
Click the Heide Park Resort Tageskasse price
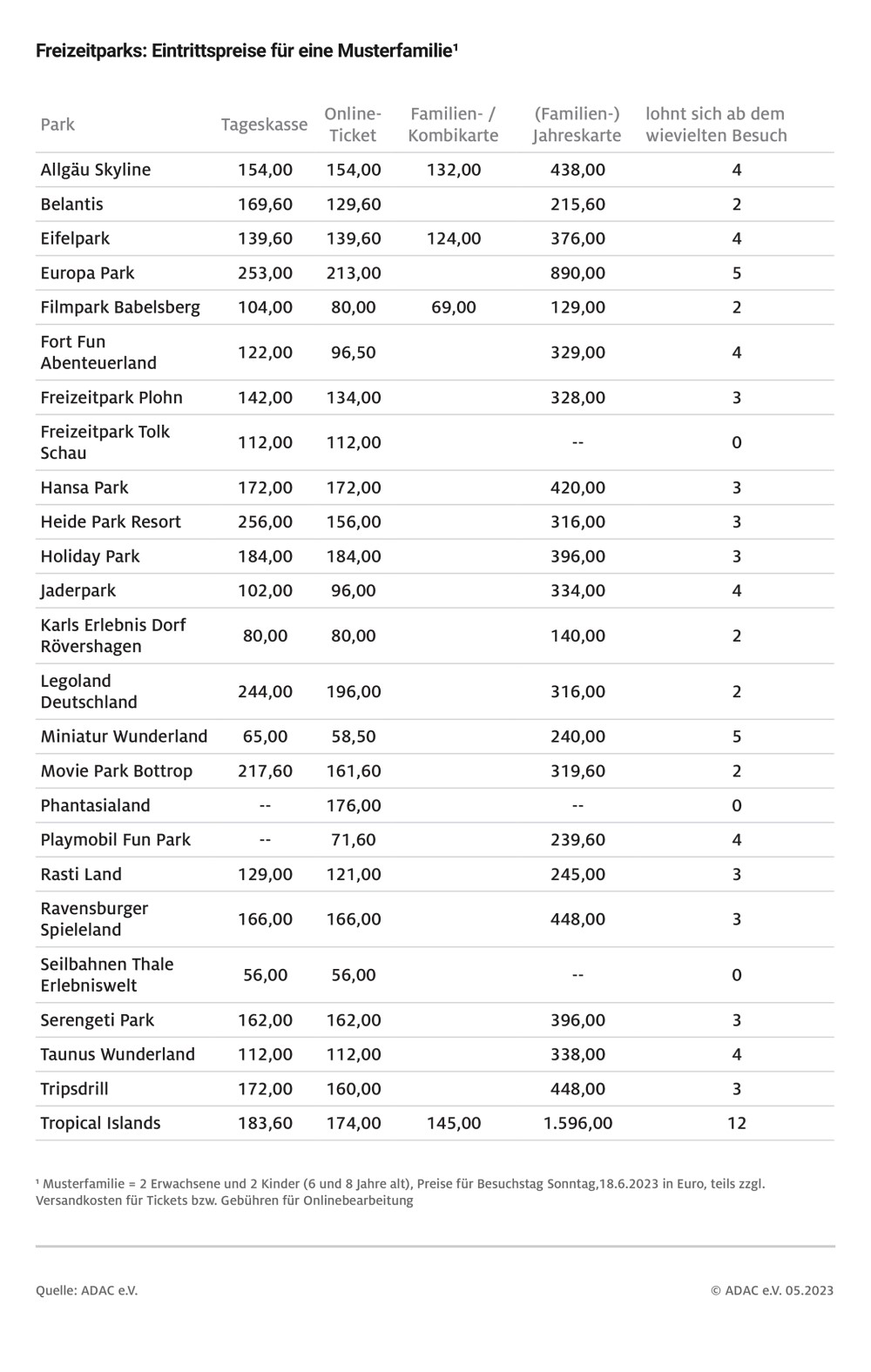click(x=266, y=522)
